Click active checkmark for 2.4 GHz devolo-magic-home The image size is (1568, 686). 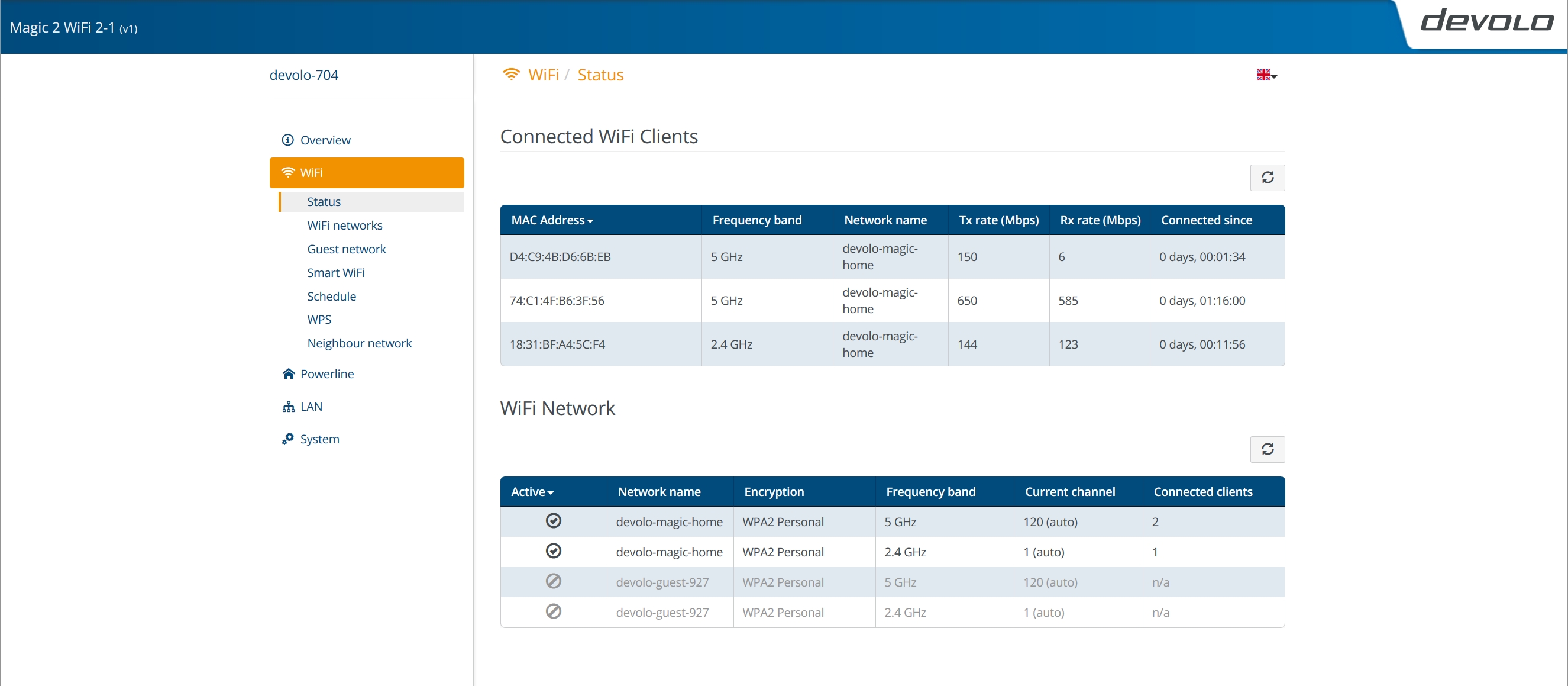pyautogui.click(x=552, y=552)
